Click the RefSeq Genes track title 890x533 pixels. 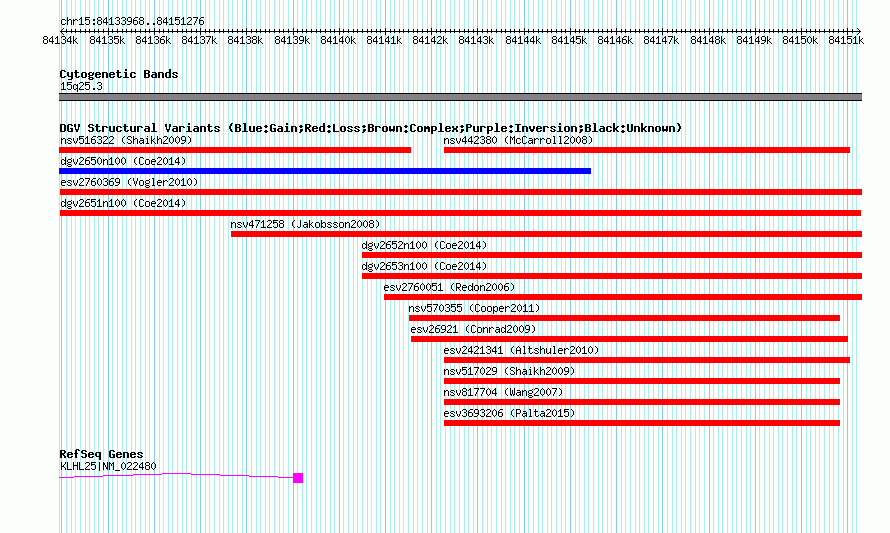[101, 454]
